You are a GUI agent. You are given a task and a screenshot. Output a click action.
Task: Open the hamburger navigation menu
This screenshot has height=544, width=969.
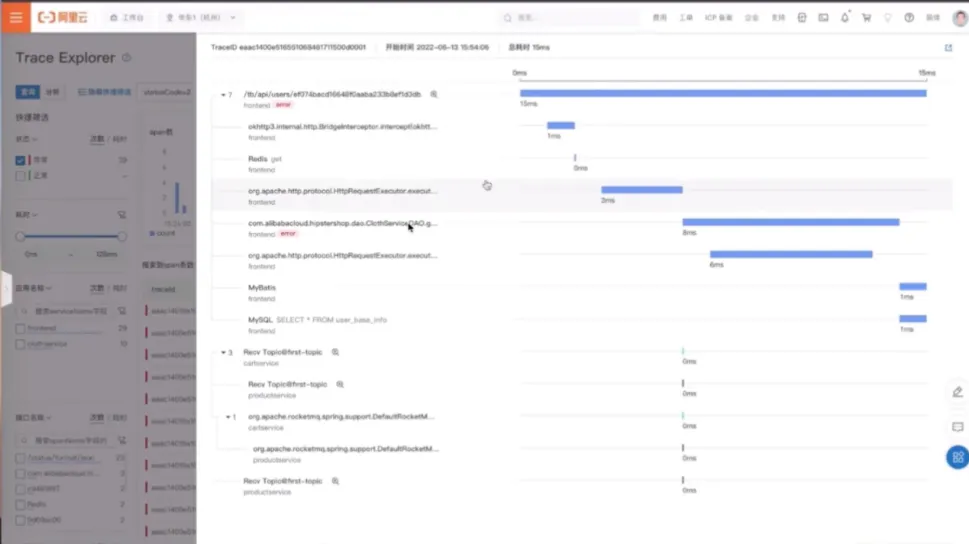(x=16, y=17)
